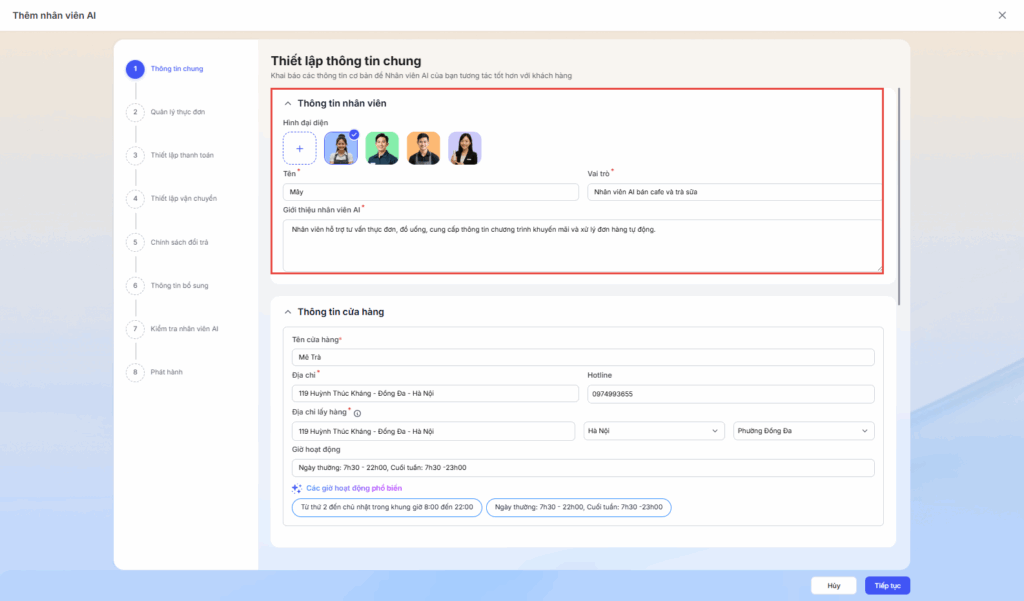The height and width of the screenshot is (601, 1024).
Task: Select the first avatar with checkmark
Action: coord(341,148)
